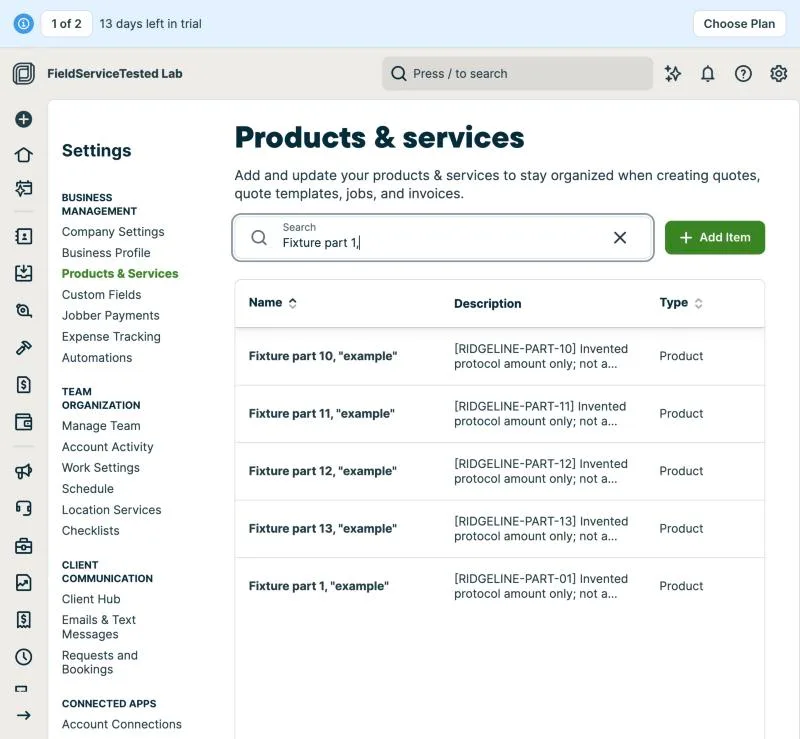The width and height of the screenshot is (800, 739).
Task: Click the magnifier icon in product search
Action: coord(259,237)
